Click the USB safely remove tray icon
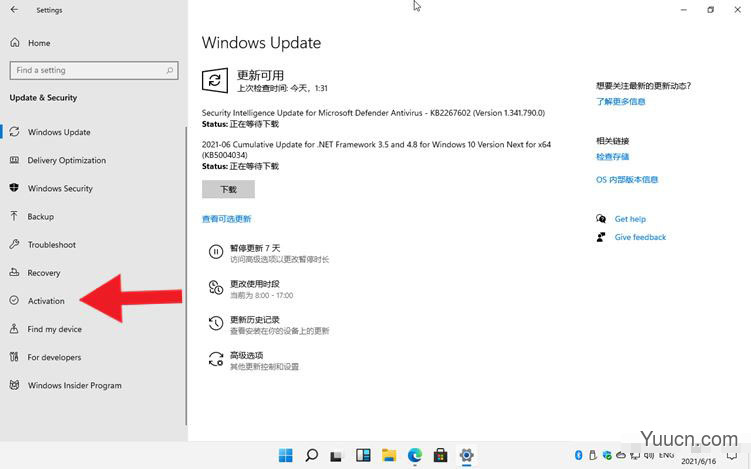This screenshot has height=469, width=751. [592, 455]
